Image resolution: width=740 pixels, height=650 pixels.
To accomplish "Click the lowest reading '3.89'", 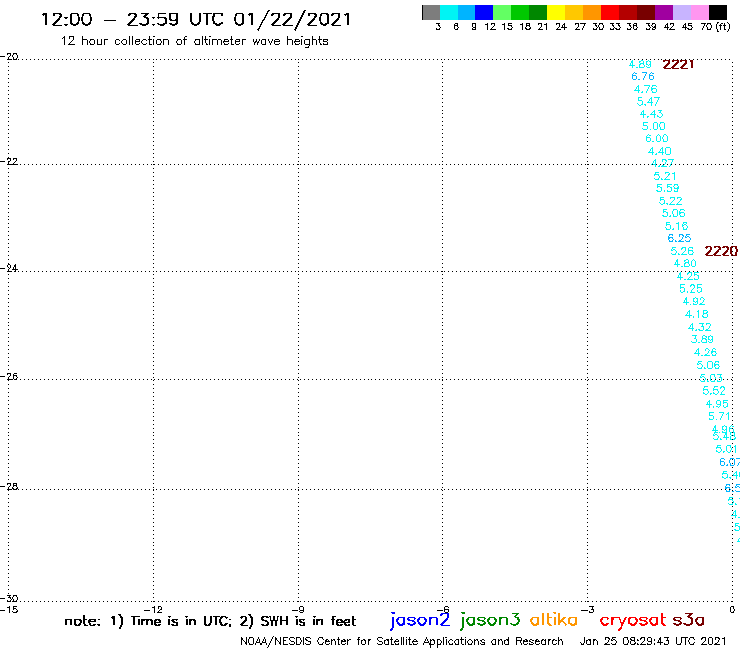I will click(702, 339).
